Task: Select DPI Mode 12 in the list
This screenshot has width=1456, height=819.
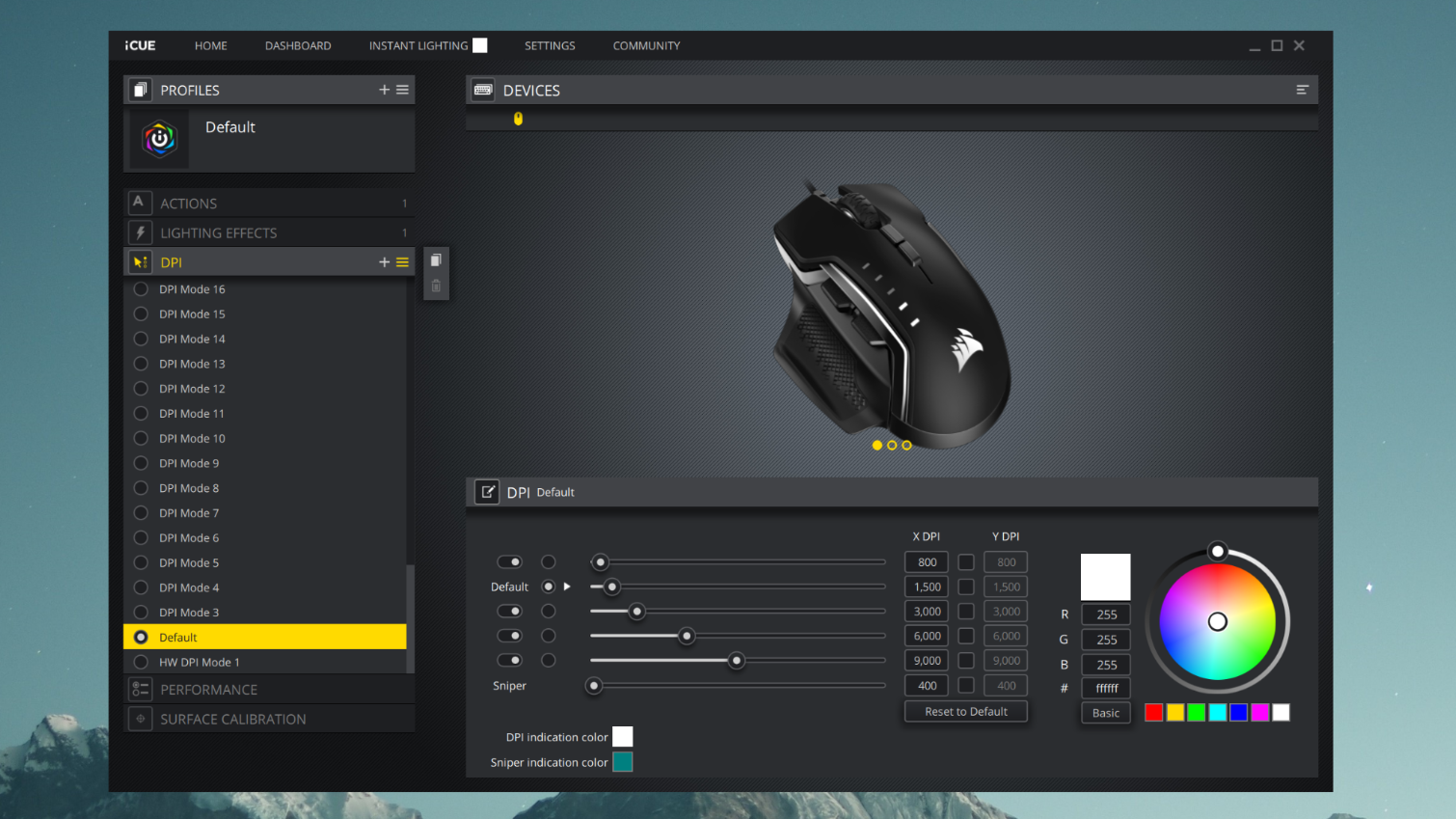Action: (x=265, y=389)
